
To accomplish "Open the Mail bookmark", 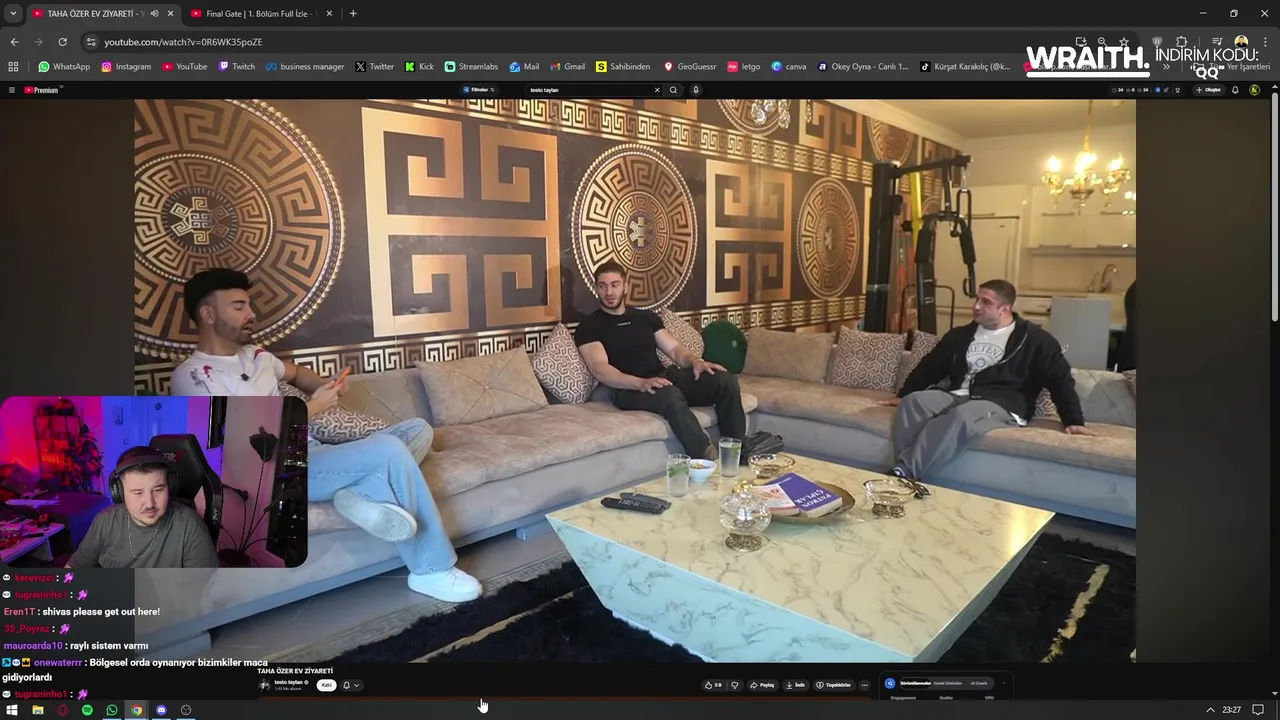I will 524,67.
